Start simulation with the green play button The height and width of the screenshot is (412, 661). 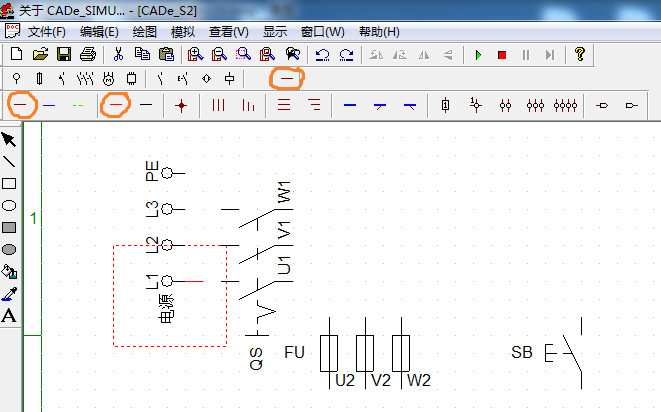click(478, 55)
